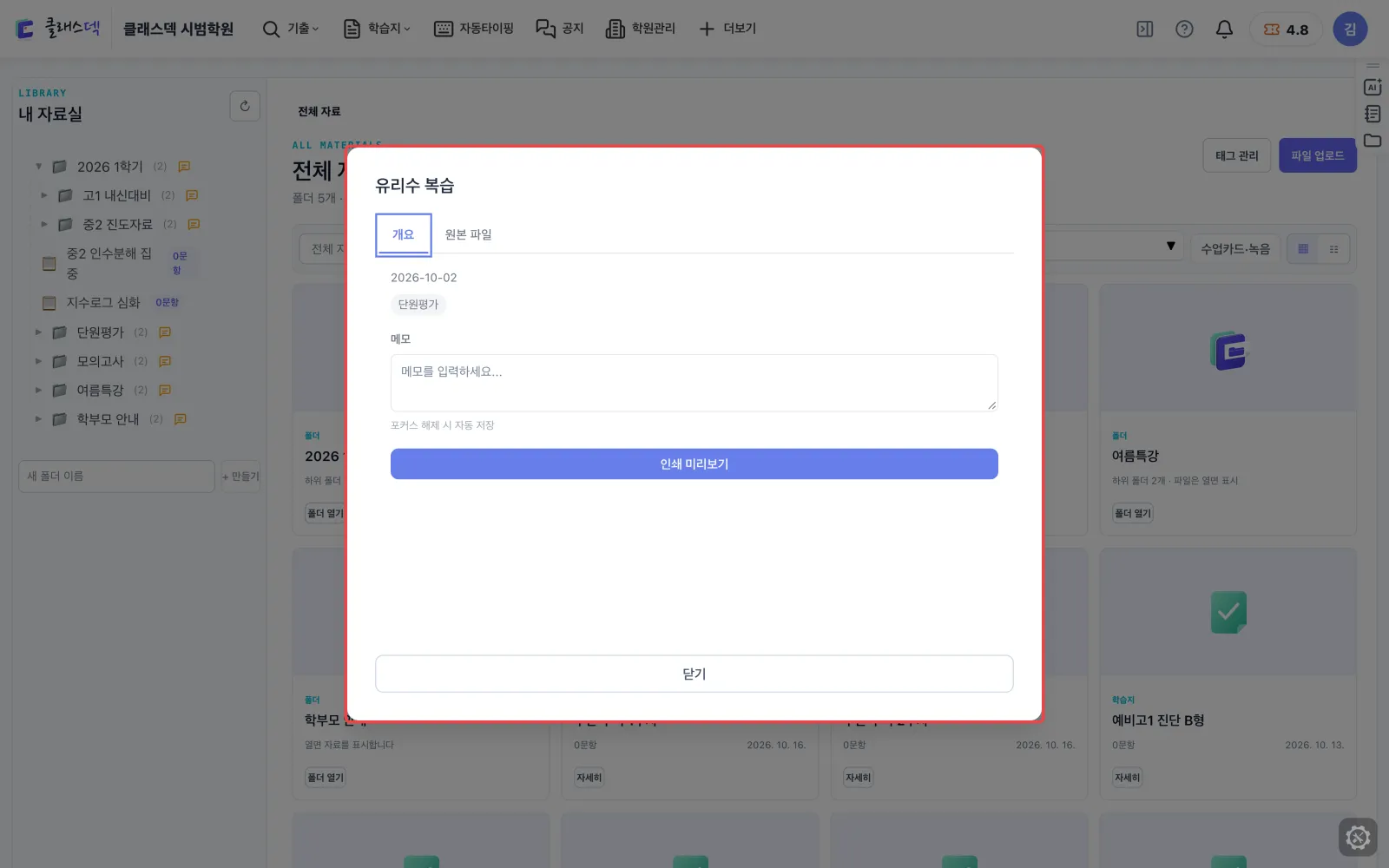Image resolution: width=1389 pixels, height=868 pixels.
Task: Click the 인쇄 미리보기 button
Action: (694, 464)
